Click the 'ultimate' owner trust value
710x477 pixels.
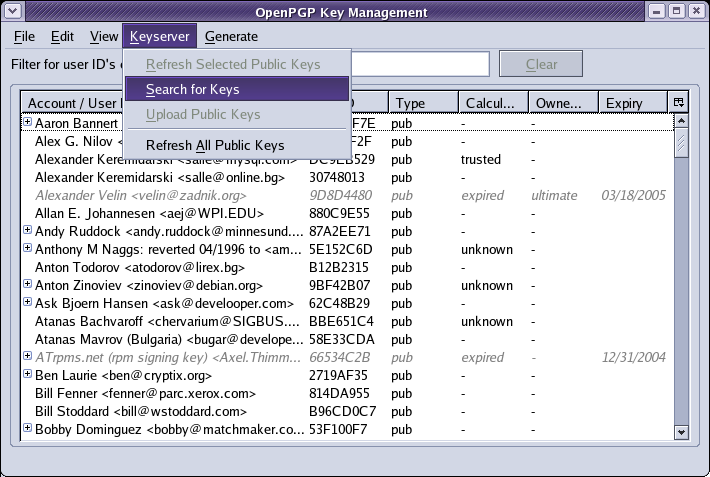(554, 196)
